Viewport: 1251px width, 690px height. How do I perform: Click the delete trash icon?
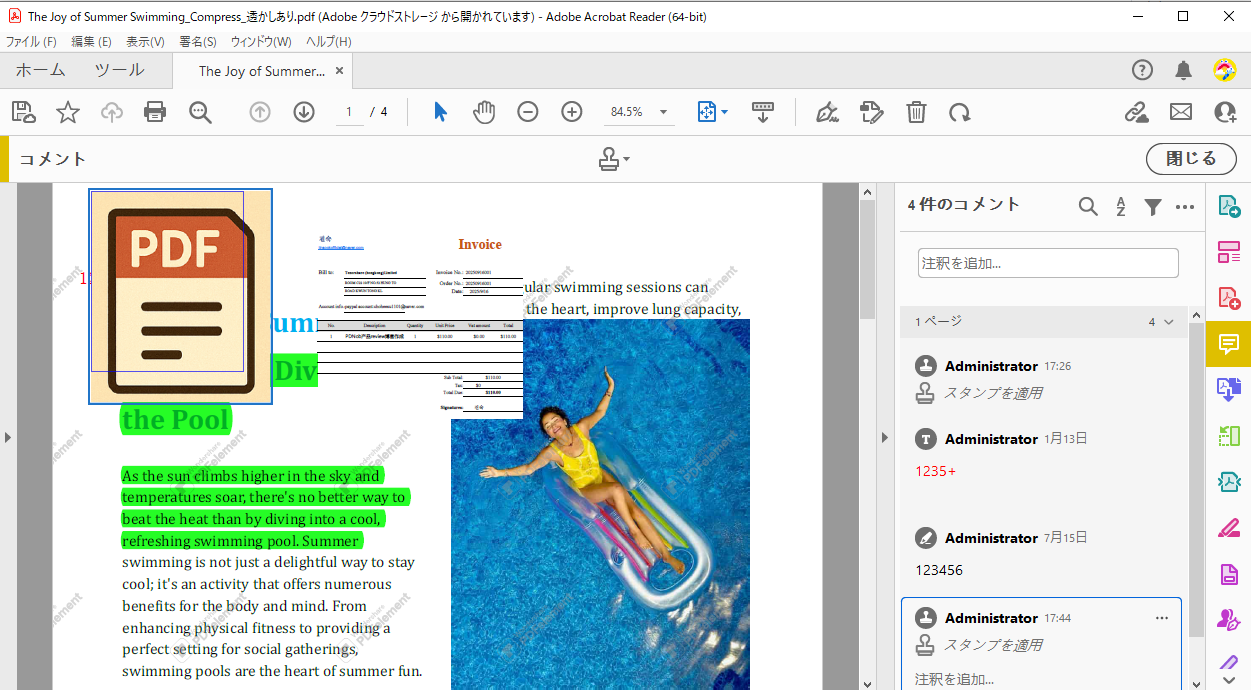916,112
